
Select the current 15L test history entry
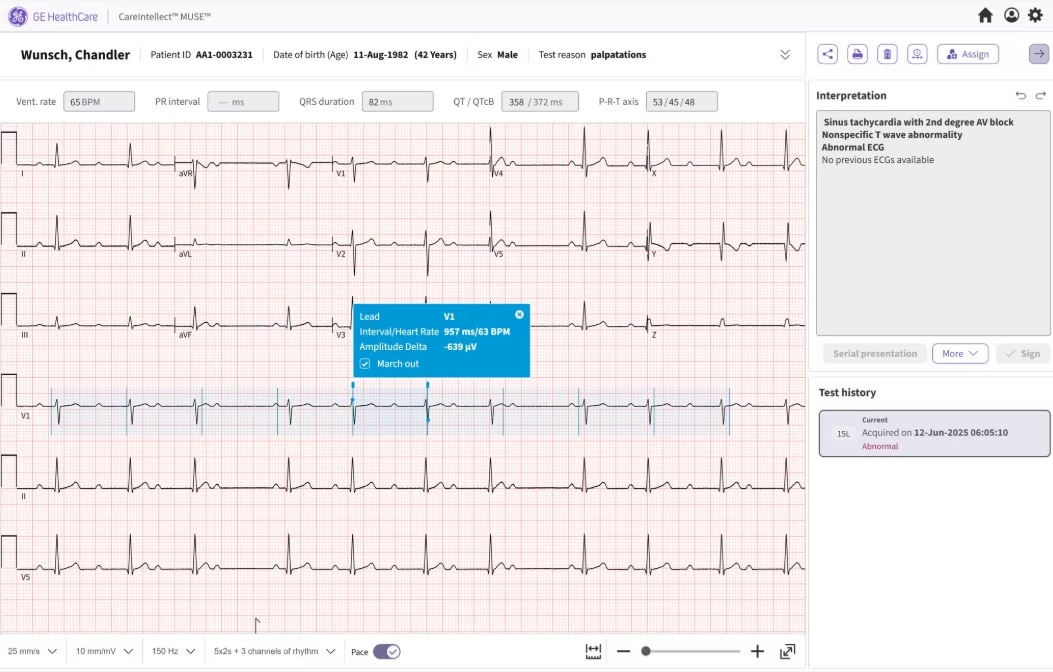[x=934, y=434]
